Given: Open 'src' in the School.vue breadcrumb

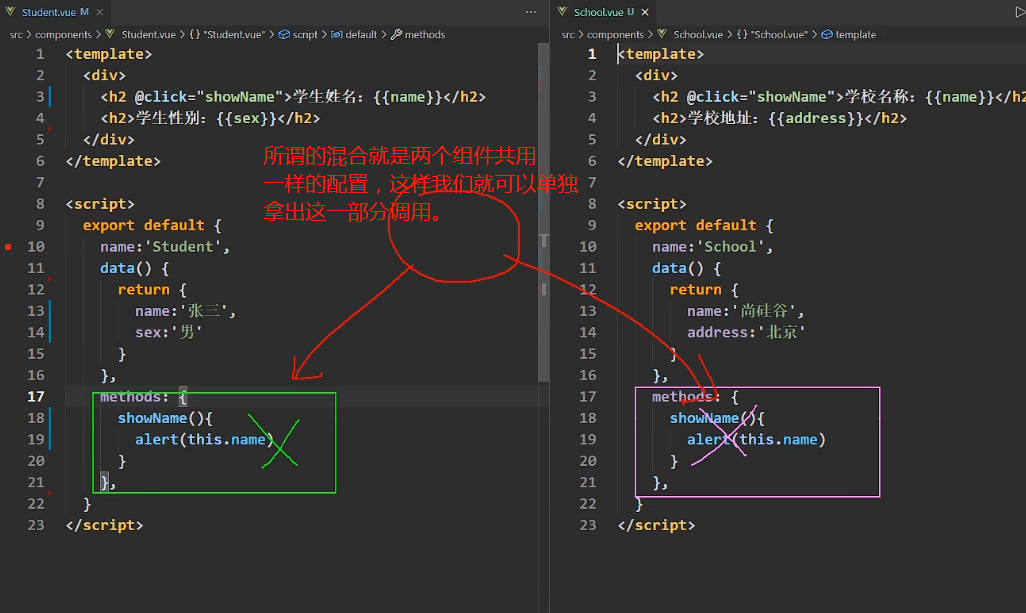Looking at the screenshot, I should (568, 35).
